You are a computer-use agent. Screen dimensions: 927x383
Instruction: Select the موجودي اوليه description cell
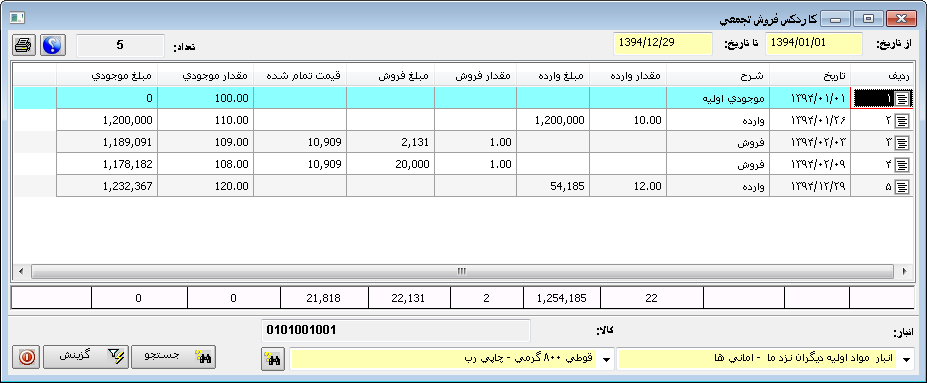[x=718, y=99]
